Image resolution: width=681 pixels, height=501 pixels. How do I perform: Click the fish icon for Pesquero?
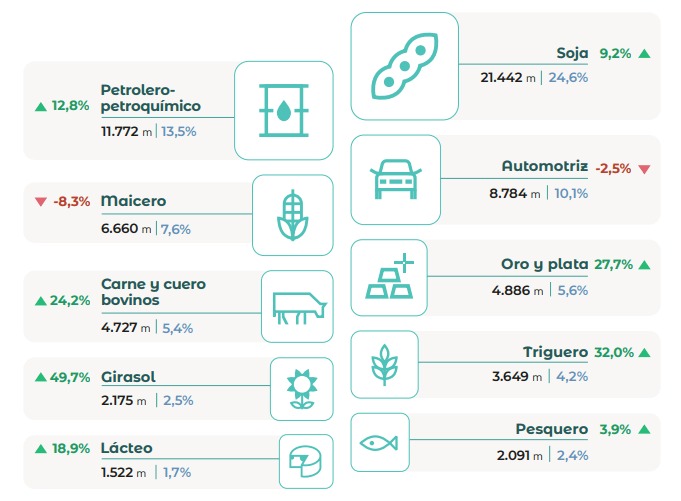(380, 441)
